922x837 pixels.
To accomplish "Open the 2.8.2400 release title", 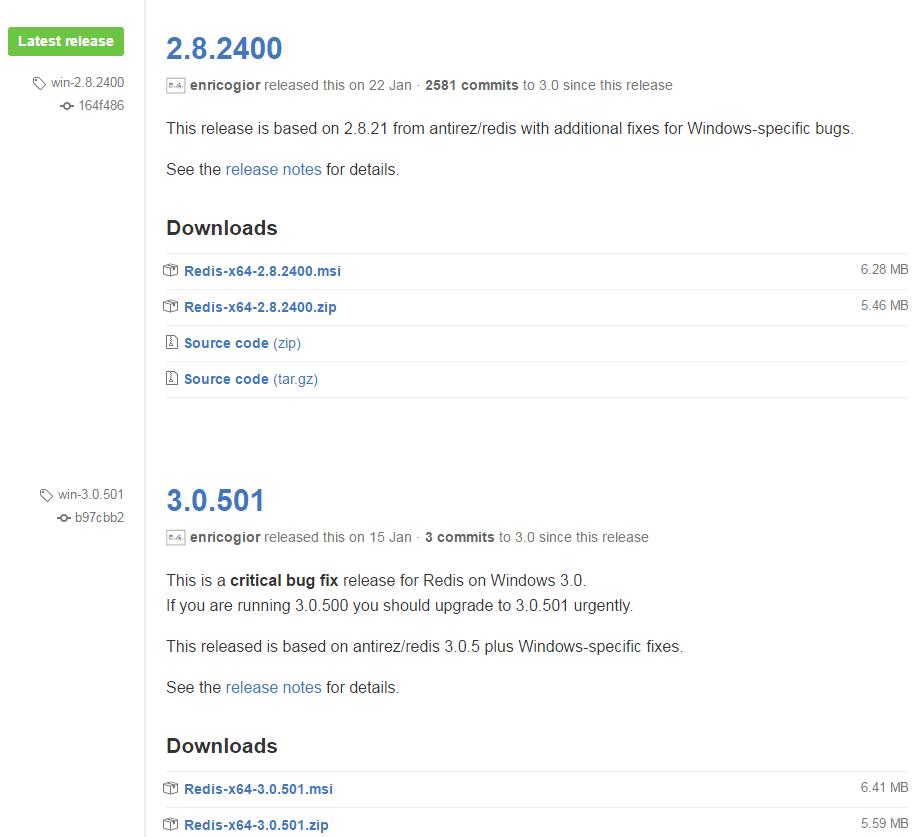I will tap(224, 48).
